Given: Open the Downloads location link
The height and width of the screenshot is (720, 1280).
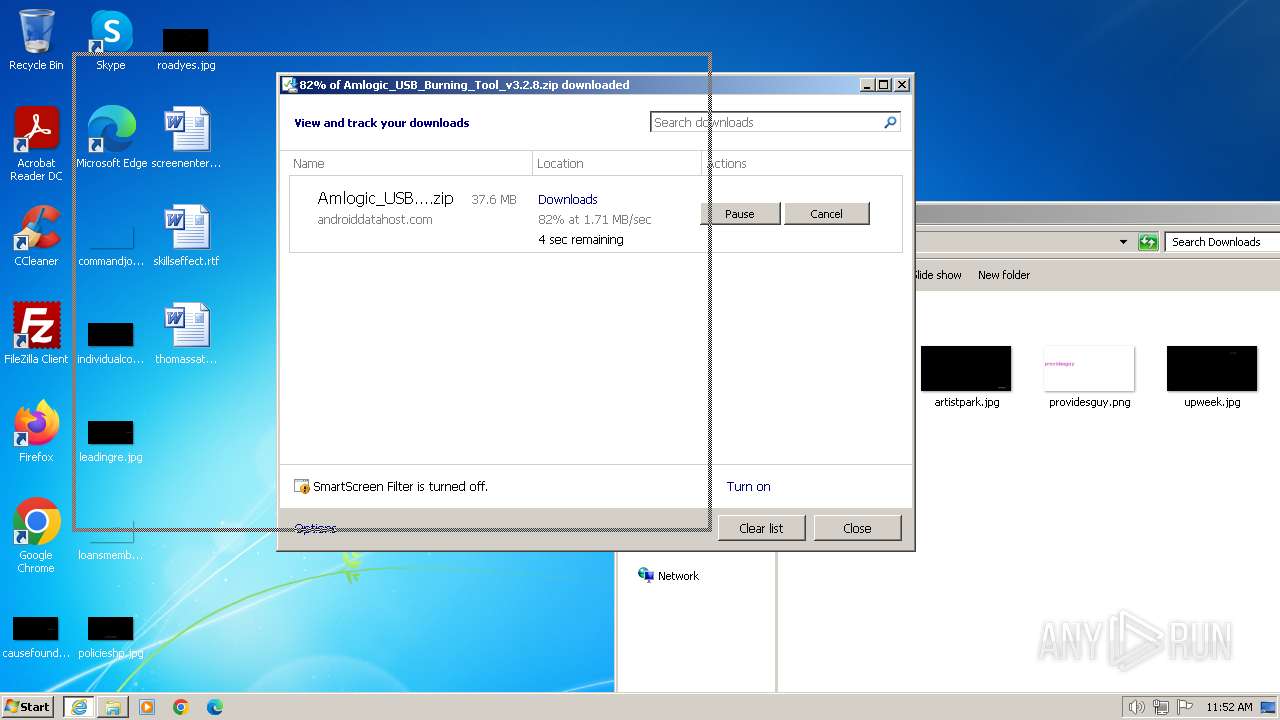Looking at the screenshot, I should [x=567, y=199].
